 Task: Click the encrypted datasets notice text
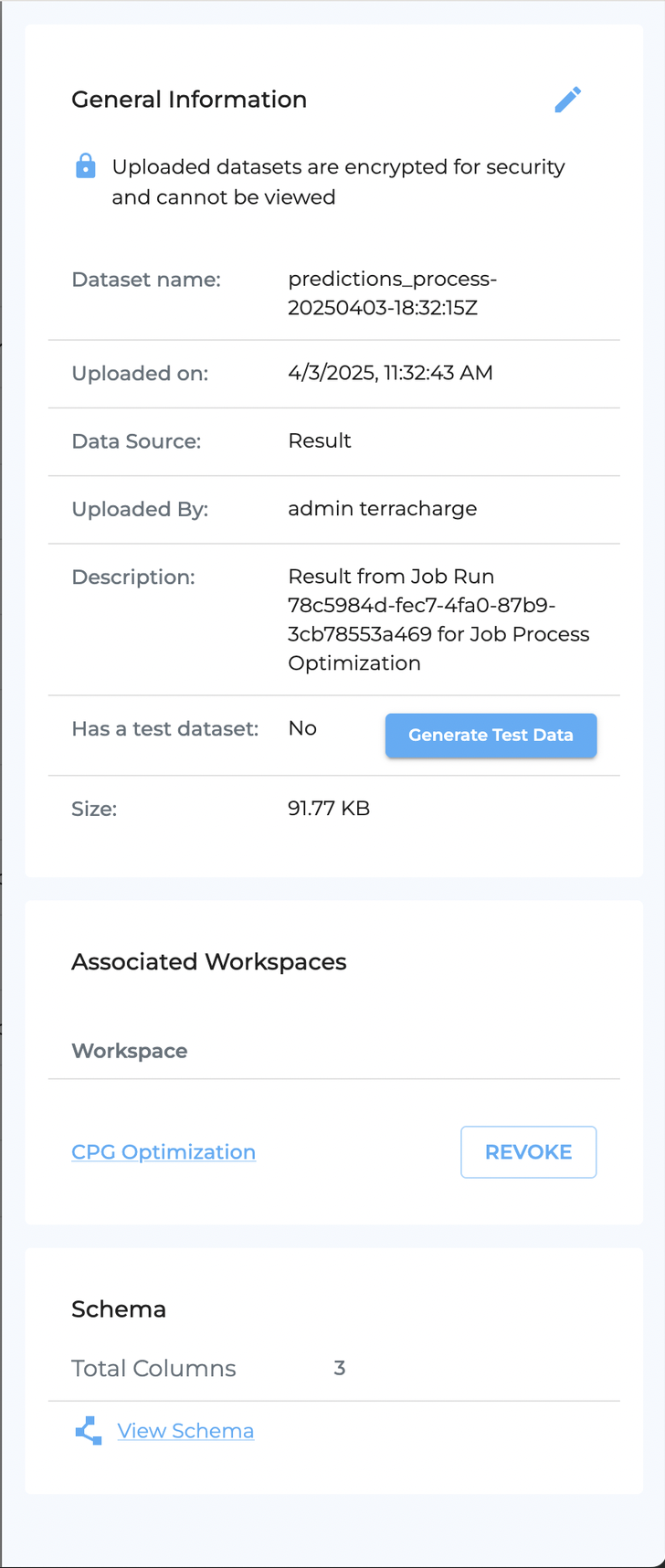pos(338,182)
